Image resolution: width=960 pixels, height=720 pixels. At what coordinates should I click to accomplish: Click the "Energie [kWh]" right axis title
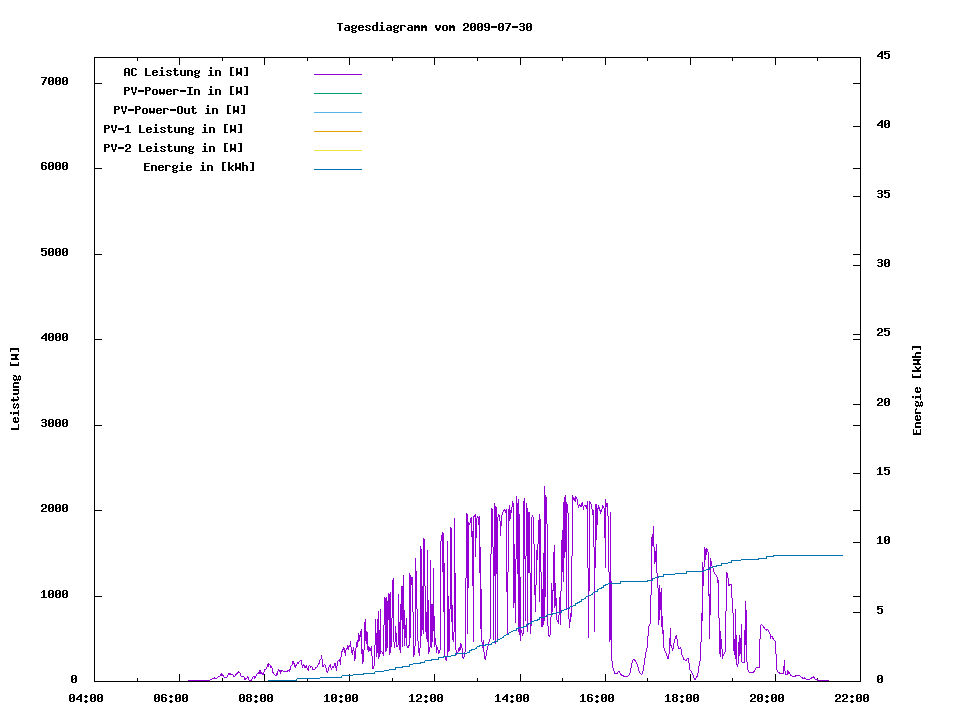coord(918,390)
